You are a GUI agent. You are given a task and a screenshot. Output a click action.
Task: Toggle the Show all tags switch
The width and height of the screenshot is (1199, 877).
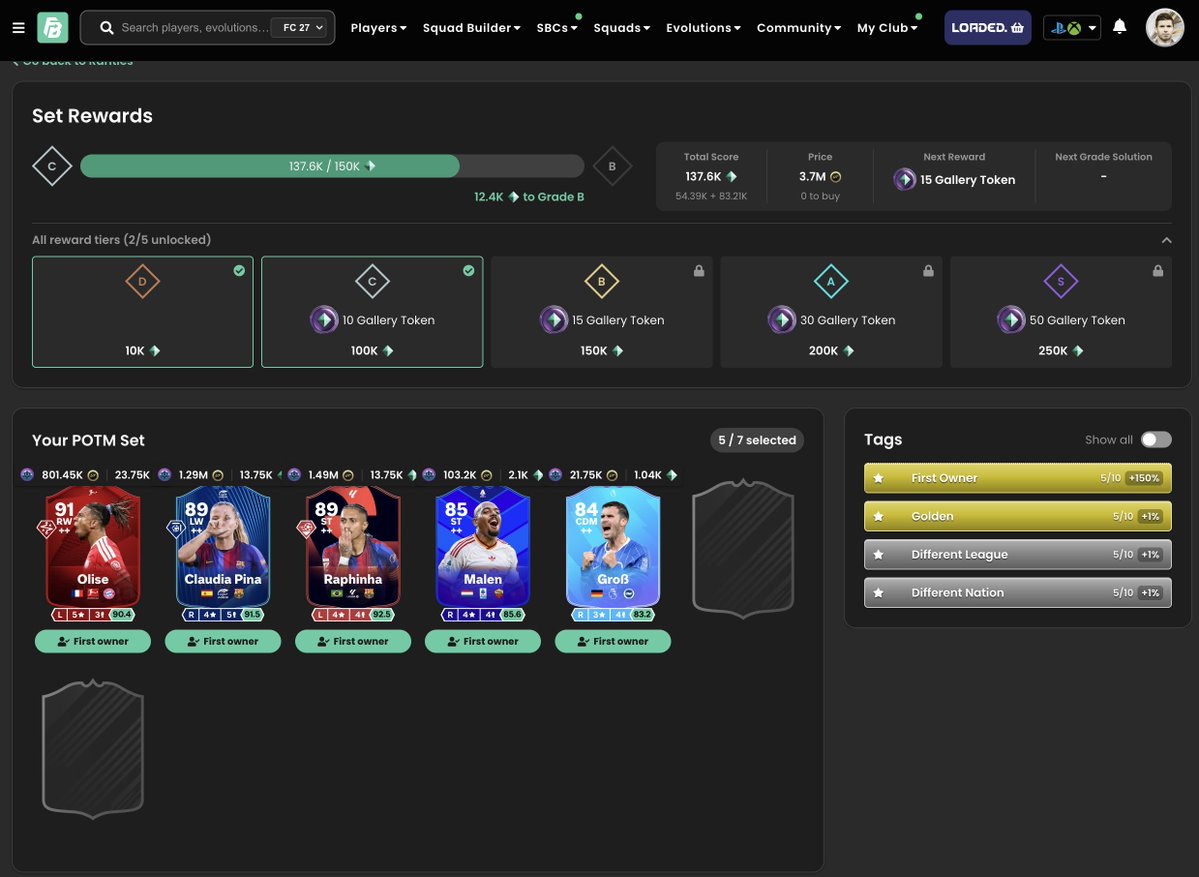pyautogui.click(x=1155, y=440)
